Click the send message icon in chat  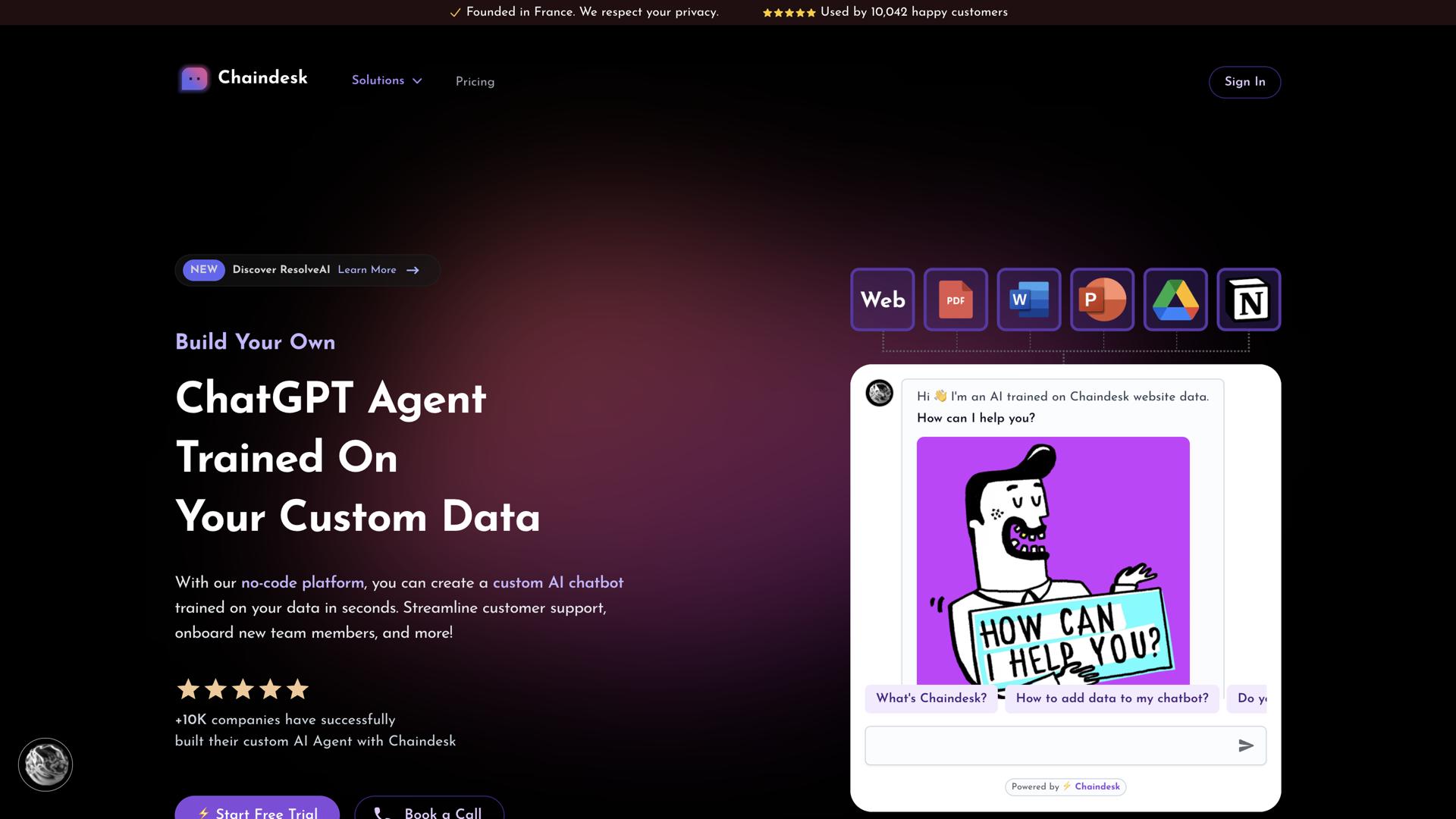[1246, 745]
